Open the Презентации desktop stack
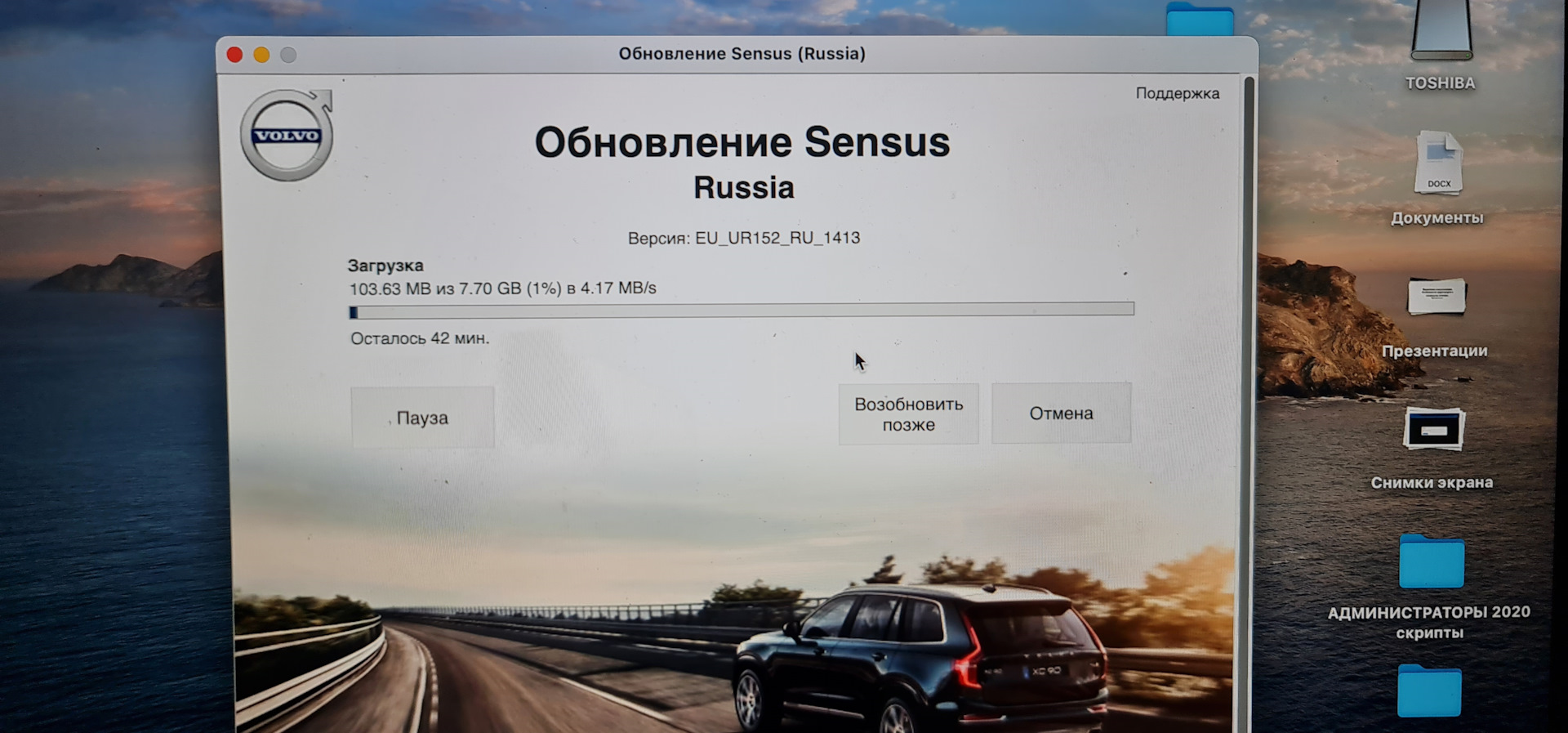 (1437, 297)
